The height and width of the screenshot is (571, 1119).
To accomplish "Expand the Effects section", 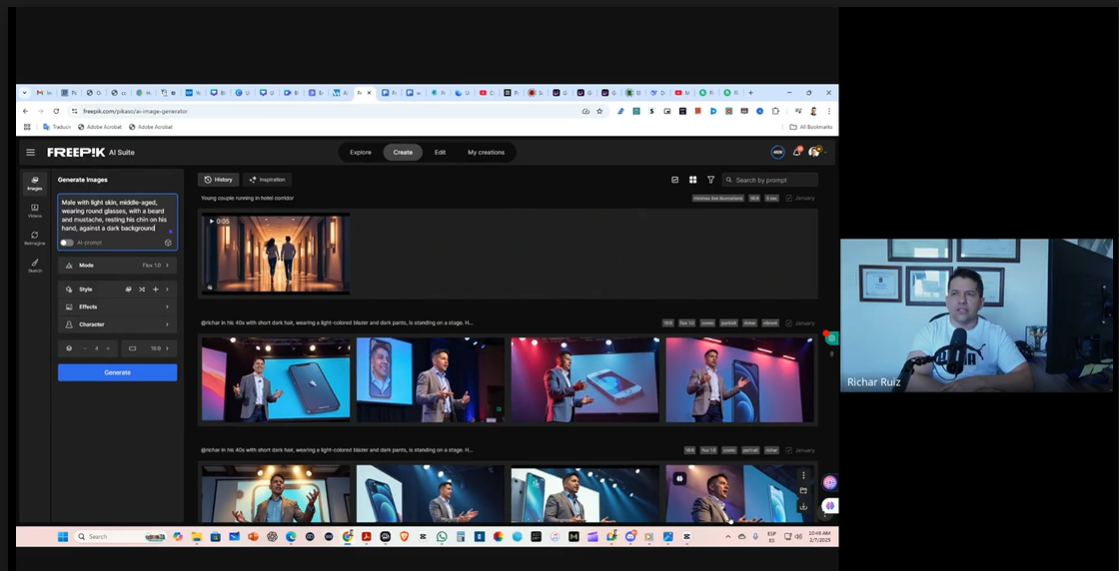I will click(117, 307).
